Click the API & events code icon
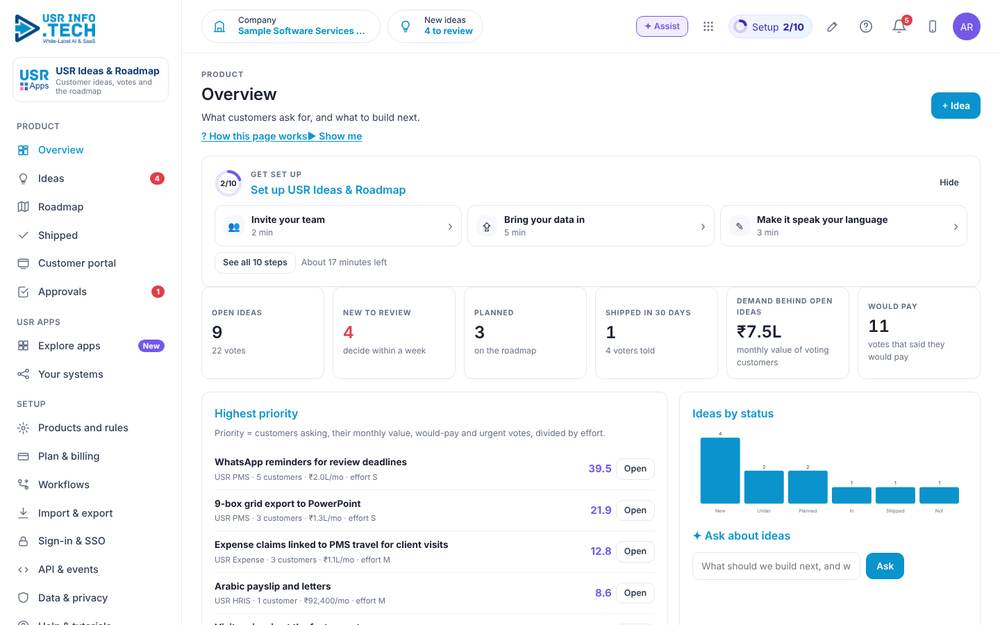The width and height of the screenshot is (1000, 625). coord(23,570)
